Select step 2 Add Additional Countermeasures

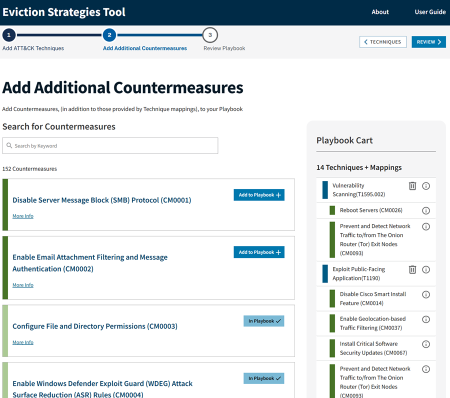[x=109, y=35]
